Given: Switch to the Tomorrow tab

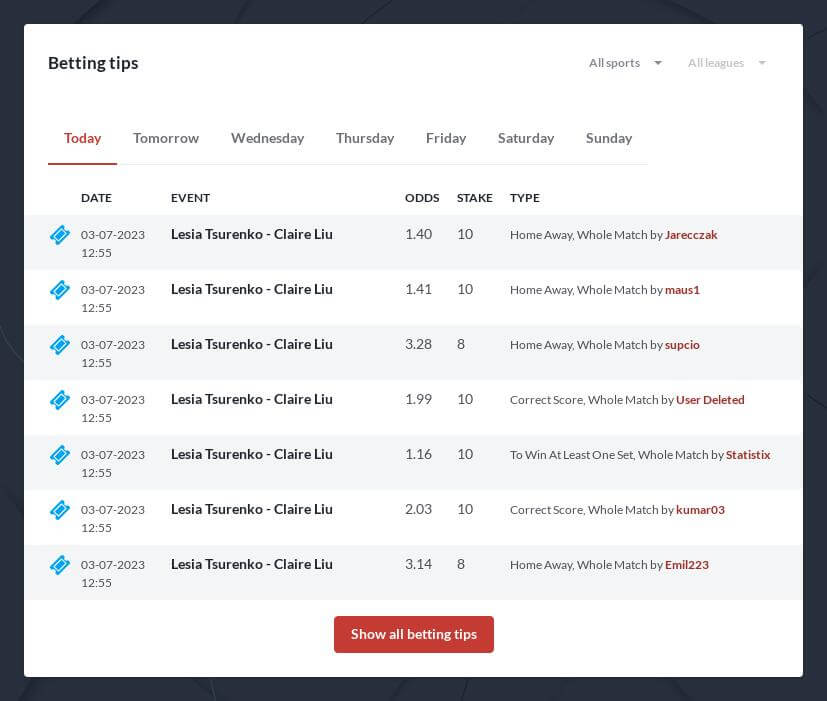Looking at the screenshot, I should (x=166, y=138).
